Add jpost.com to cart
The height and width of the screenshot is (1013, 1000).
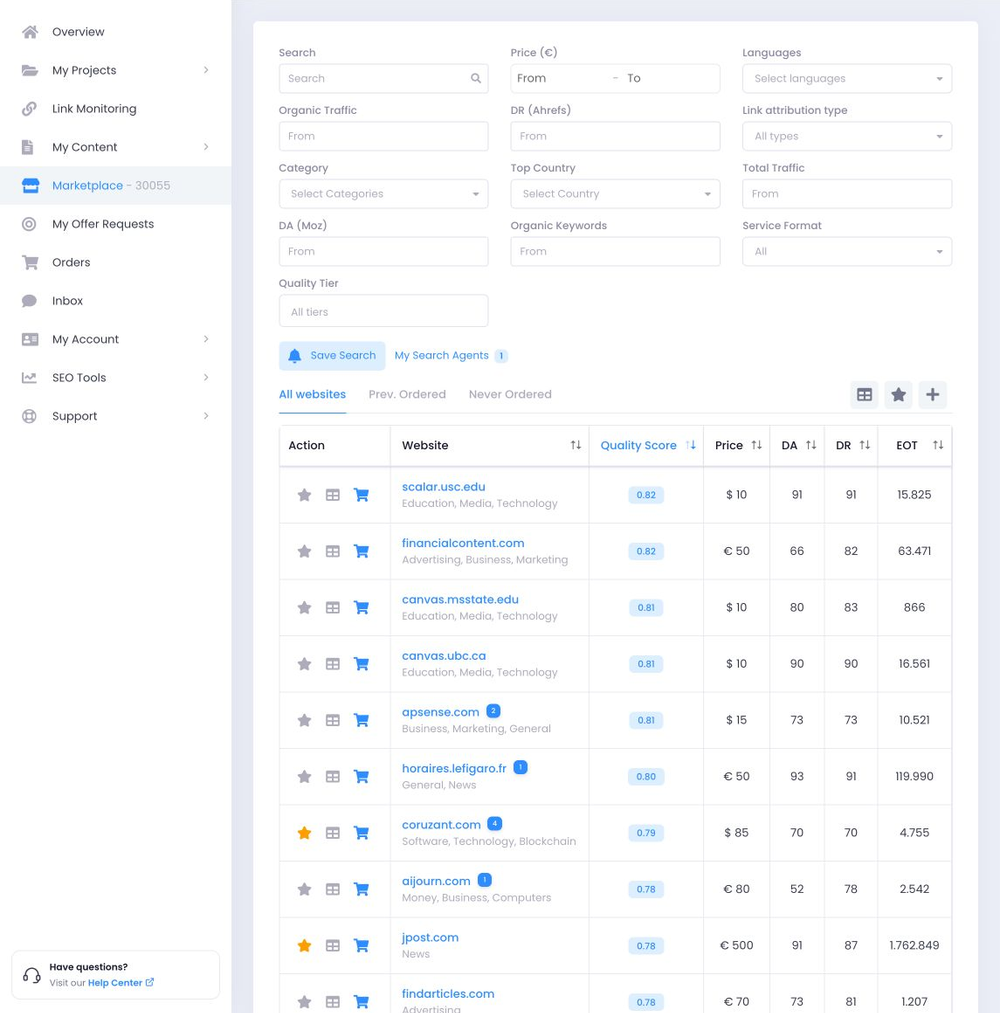click(x=362, y=945)
